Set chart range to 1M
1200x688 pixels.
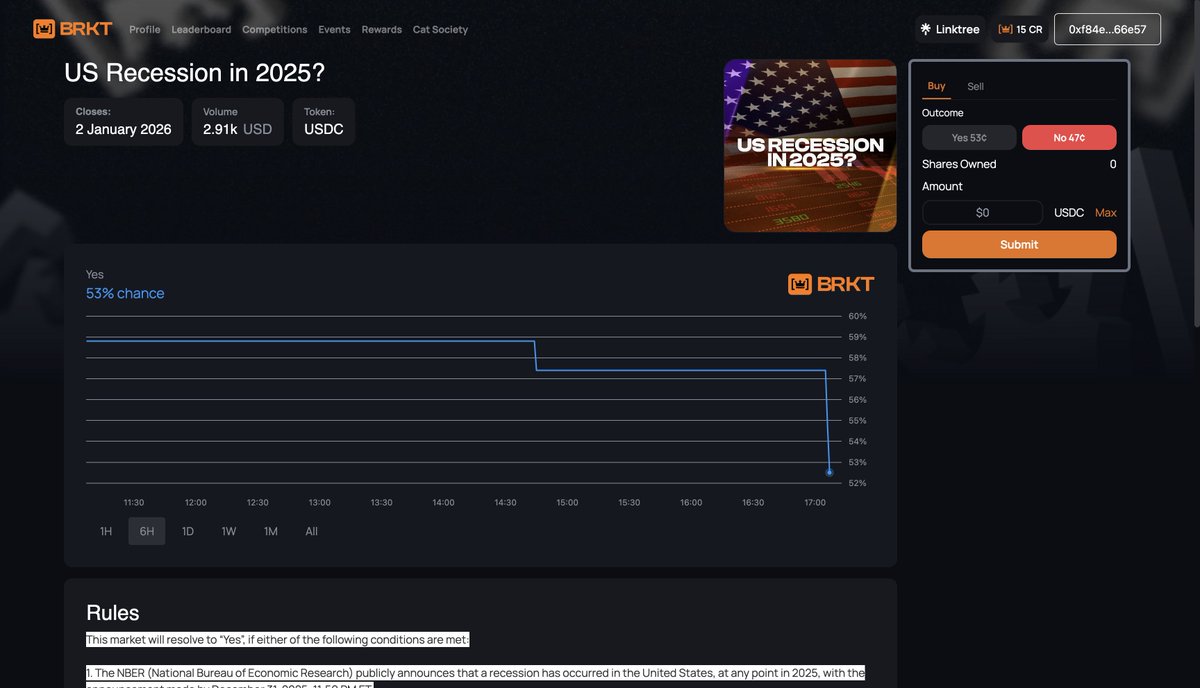270,531
